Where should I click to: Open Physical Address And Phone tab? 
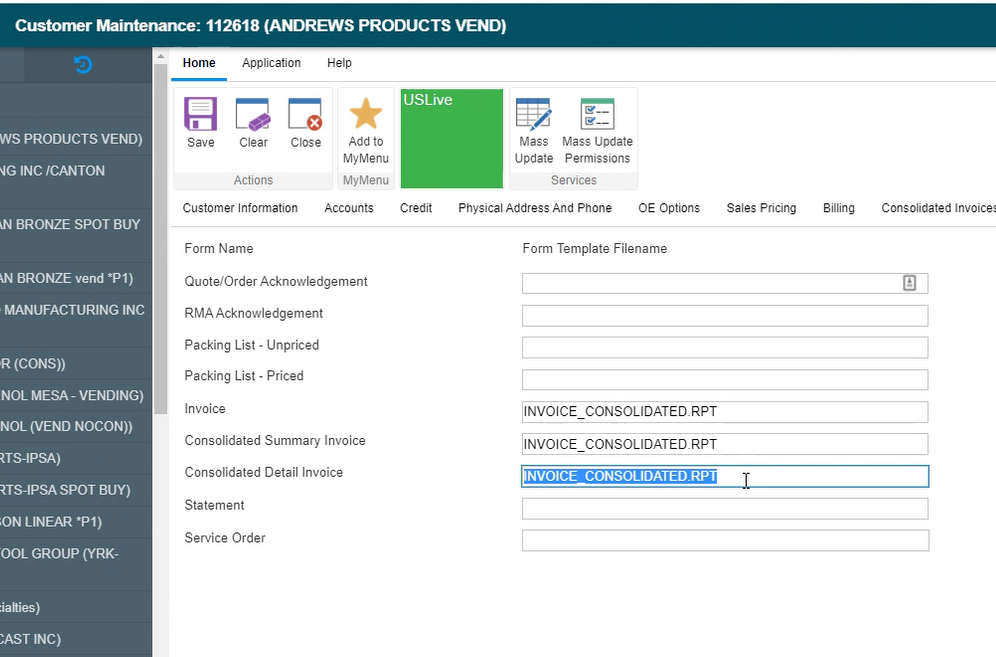(535, 208)
